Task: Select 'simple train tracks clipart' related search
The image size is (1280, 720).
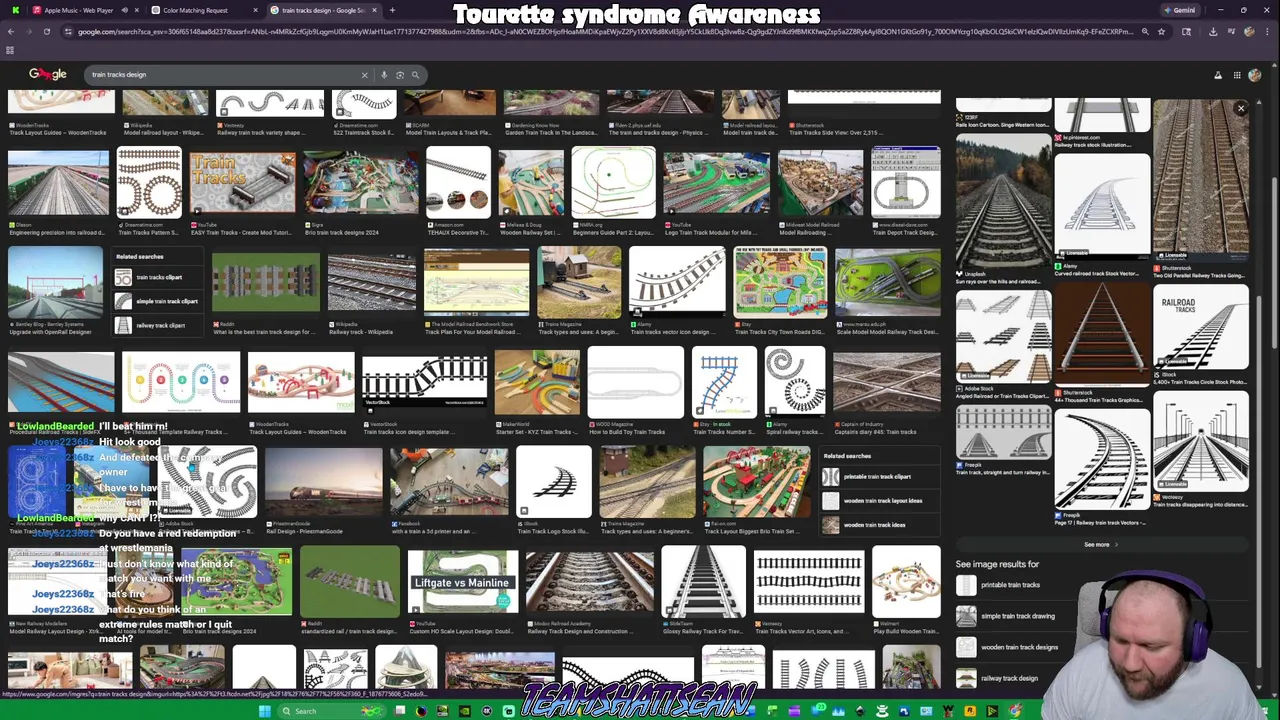Action: 157,301
